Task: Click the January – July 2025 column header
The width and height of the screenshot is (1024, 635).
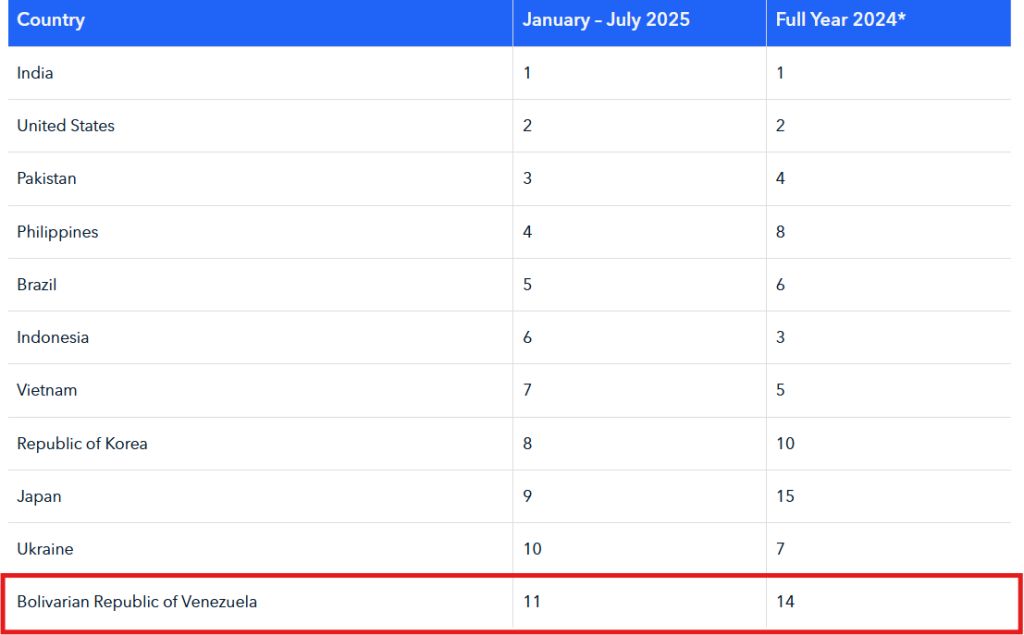Action: 606,20
